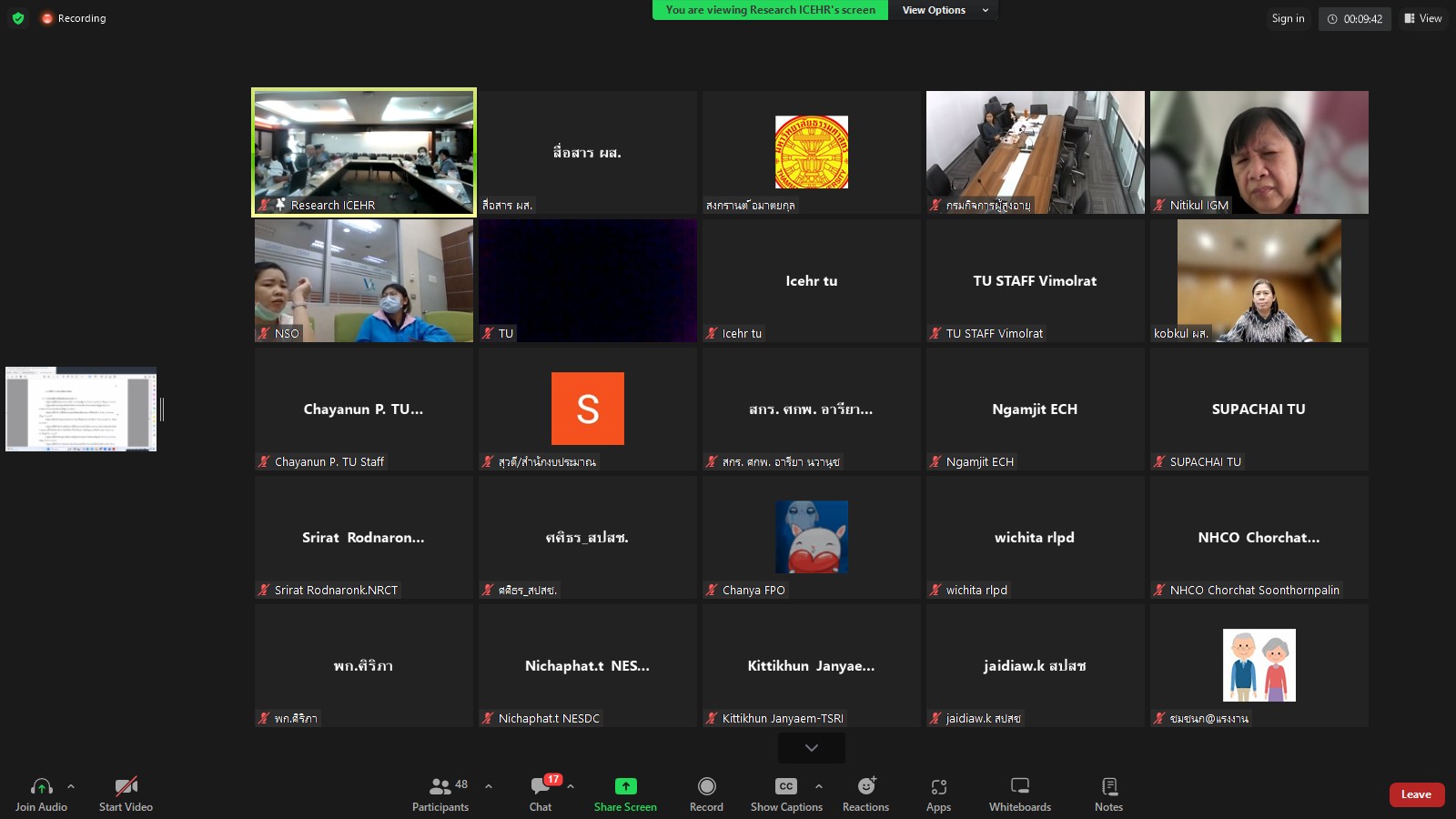Click the 'ศศิธร_สปสช.' participant tile

pos(588,537)
